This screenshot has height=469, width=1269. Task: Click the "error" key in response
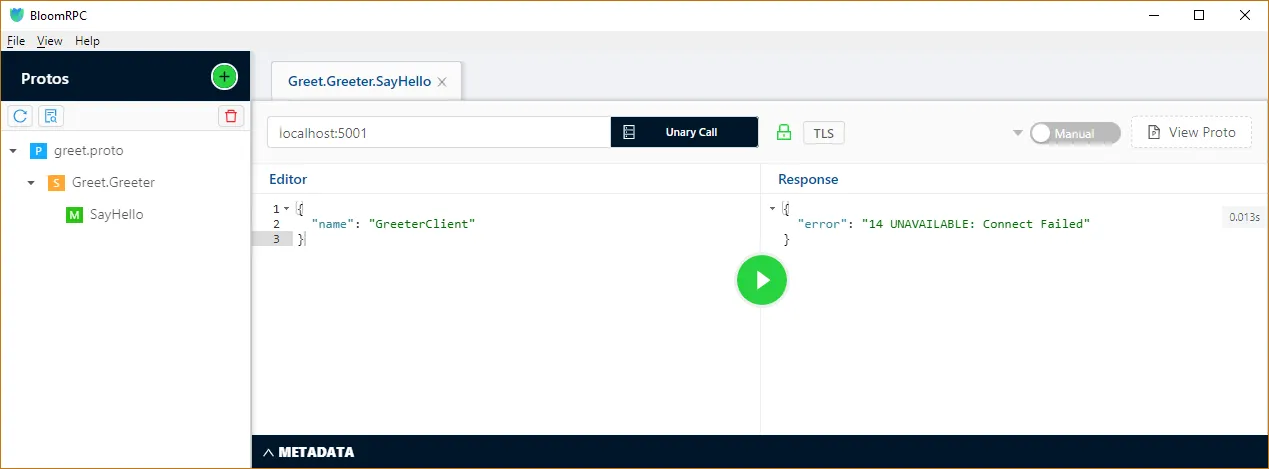[822, 224]
